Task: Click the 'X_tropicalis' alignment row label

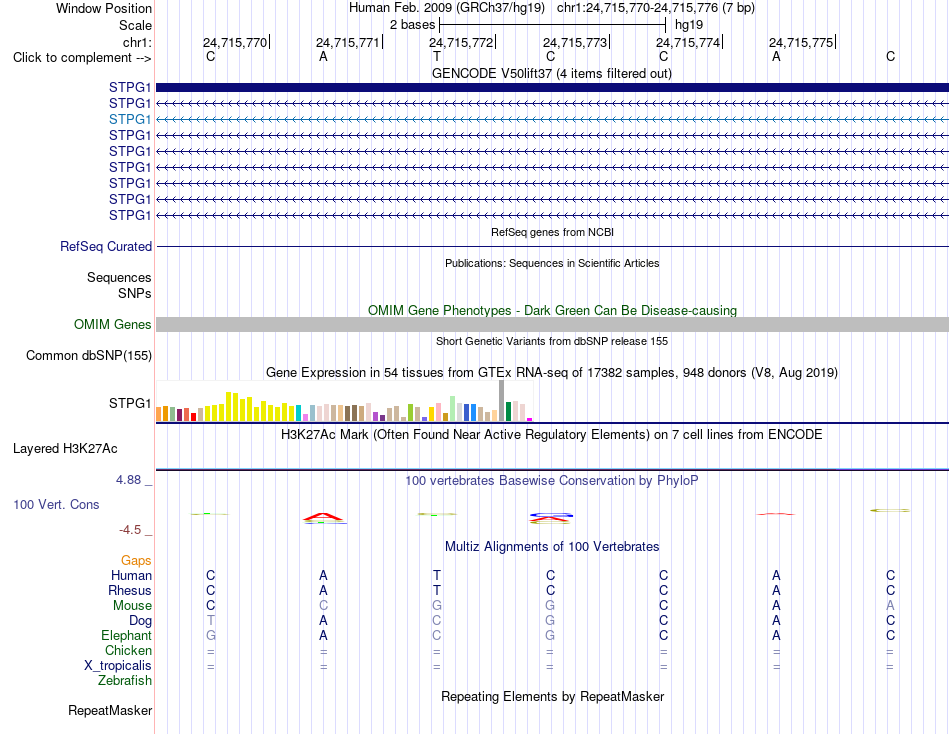Action: pos(118,666)
